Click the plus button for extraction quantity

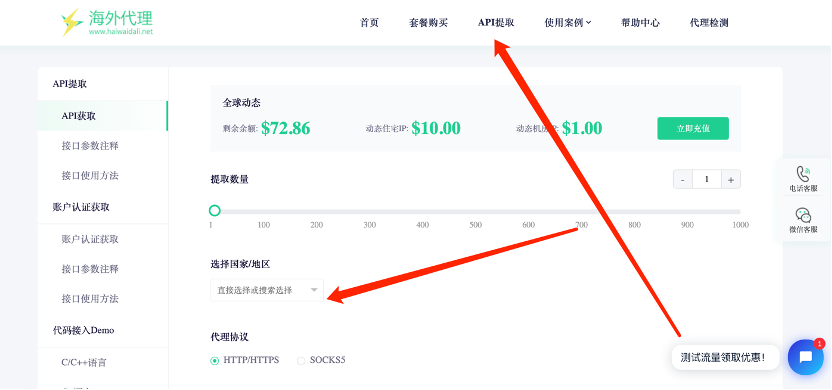pos(731,179)
